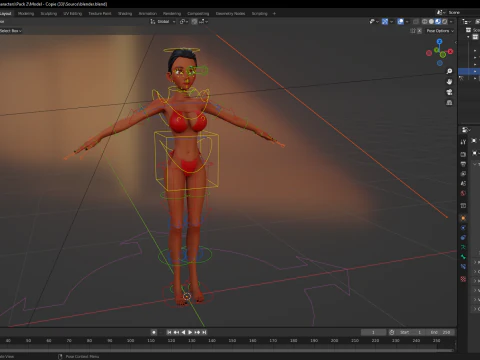
Task: Jump to the next keyframe
Action: point(197,332)
